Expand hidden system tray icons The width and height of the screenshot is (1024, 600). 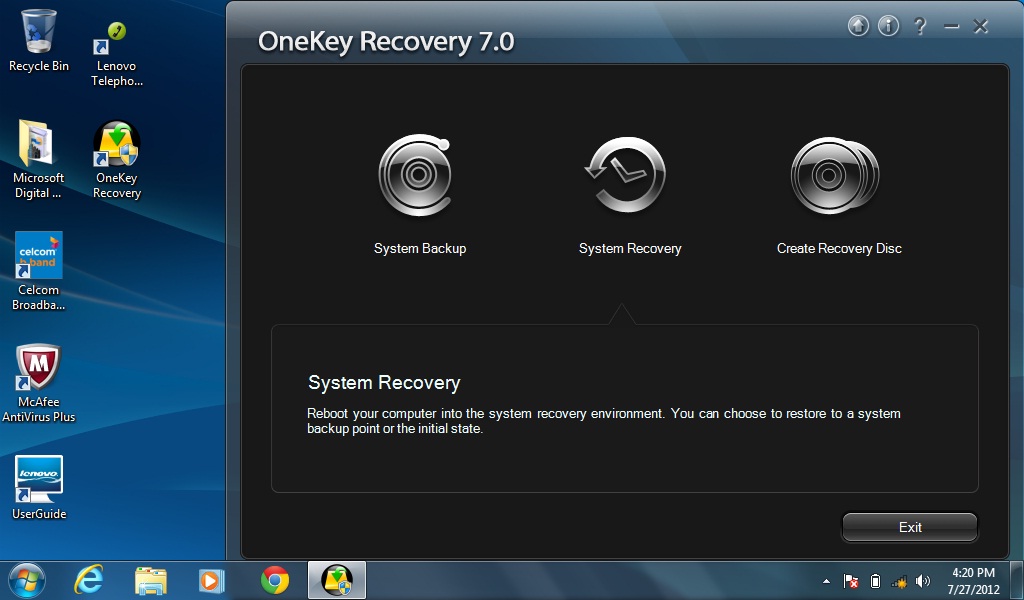pyautogui.click(x=826, y=580)
